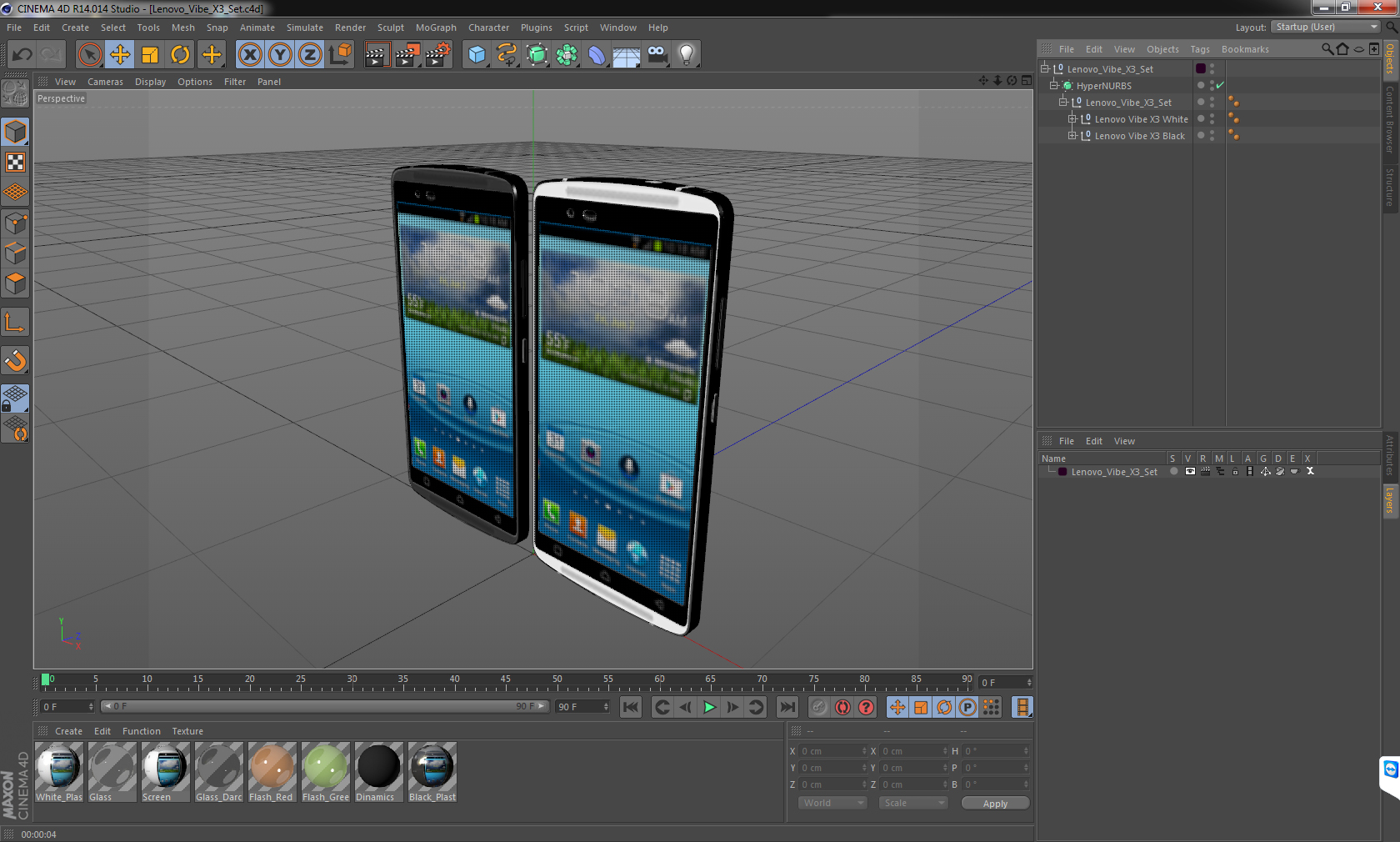Viewport: 1400px width, 842px height.
Task: Open the MoGraph menu
Action: click(x=436, y=28)
